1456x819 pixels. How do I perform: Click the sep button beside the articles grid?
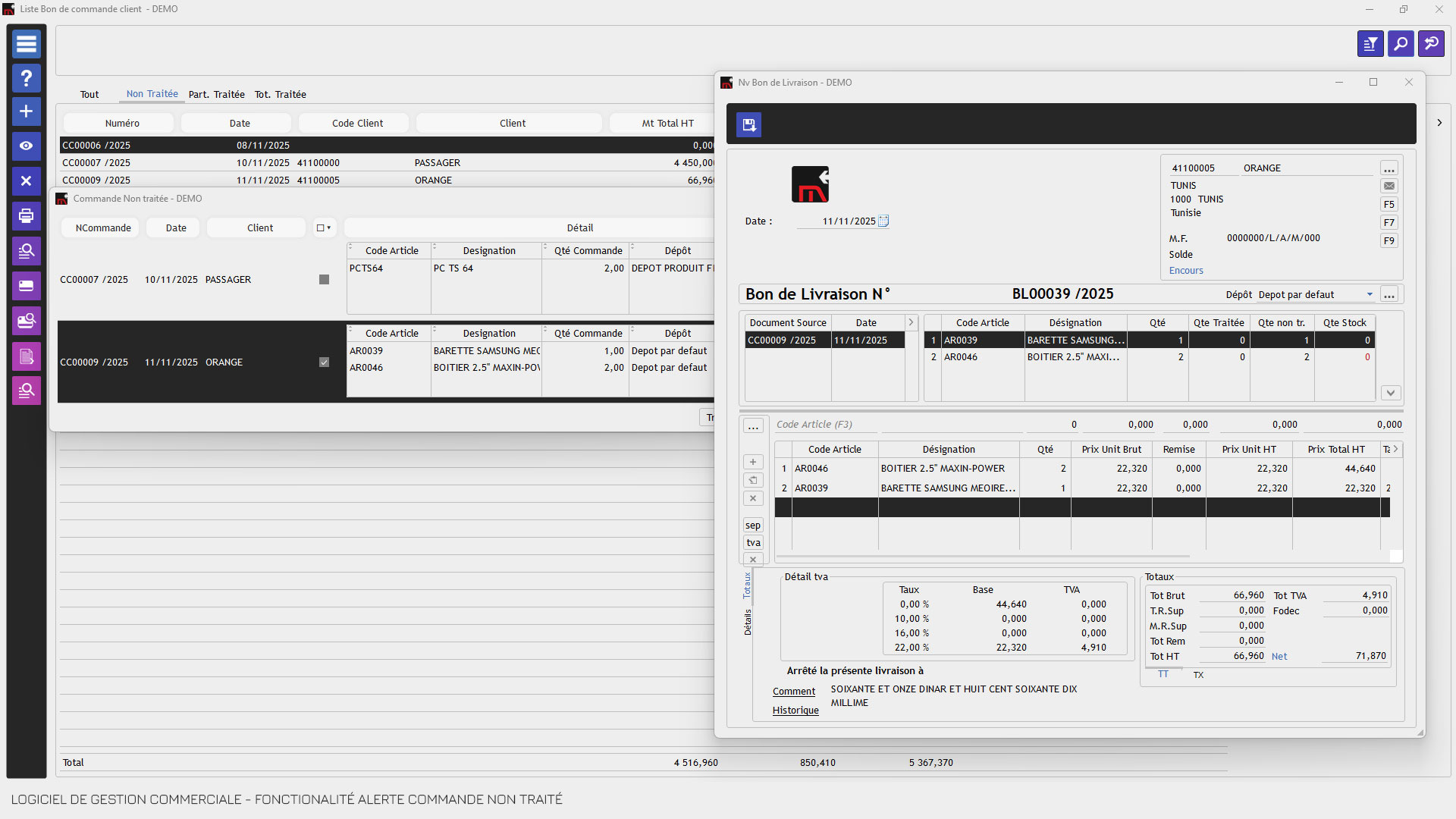coord(753,526)
